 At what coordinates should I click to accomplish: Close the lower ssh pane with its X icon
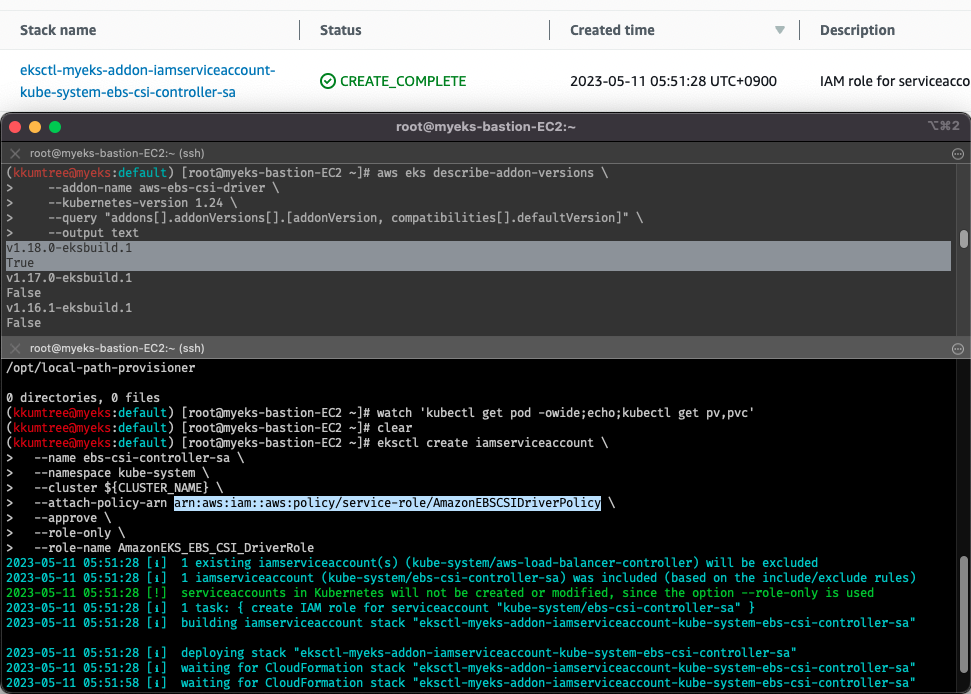point(15,348)
